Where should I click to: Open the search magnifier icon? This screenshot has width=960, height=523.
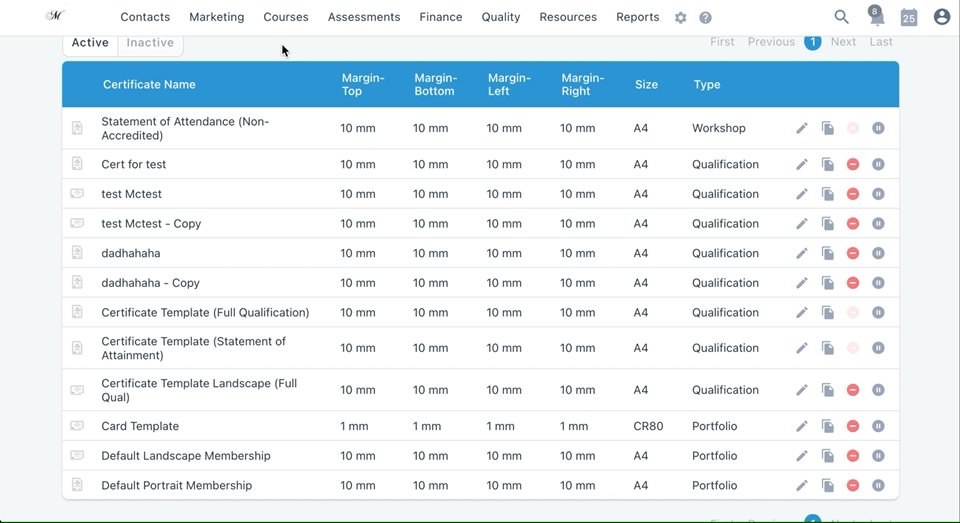(842, 17)
